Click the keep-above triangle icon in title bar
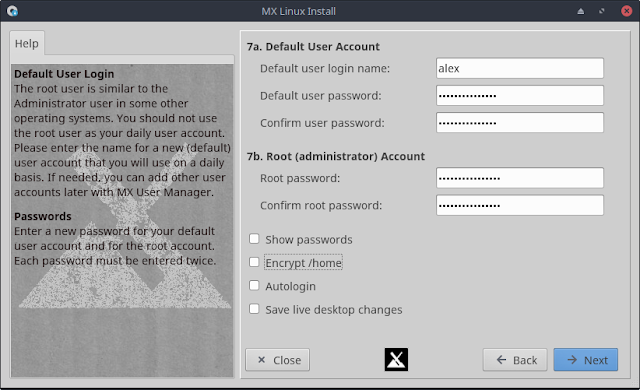 [580, 11]
